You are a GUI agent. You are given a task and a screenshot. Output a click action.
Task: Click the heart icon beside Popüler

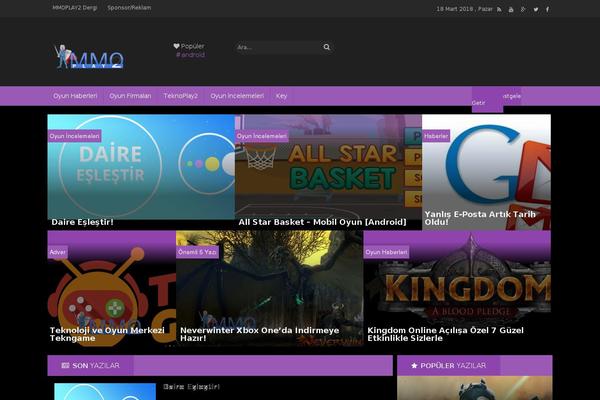(x=176, y=46)
